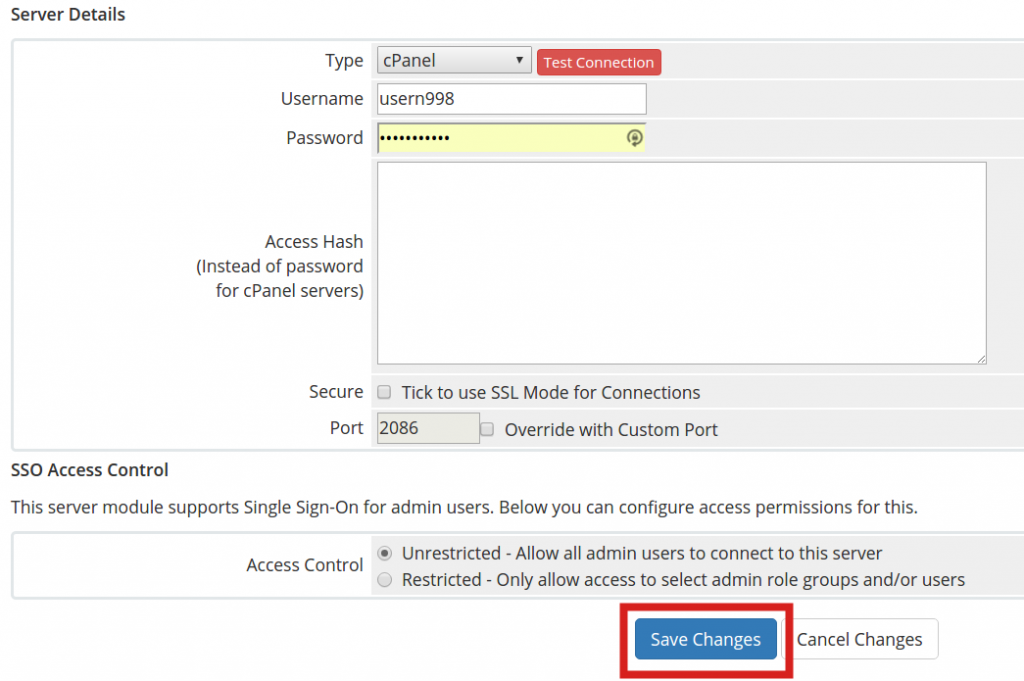
Task: Enable SSL Mode for connections
Action: (x=384, y=392)
